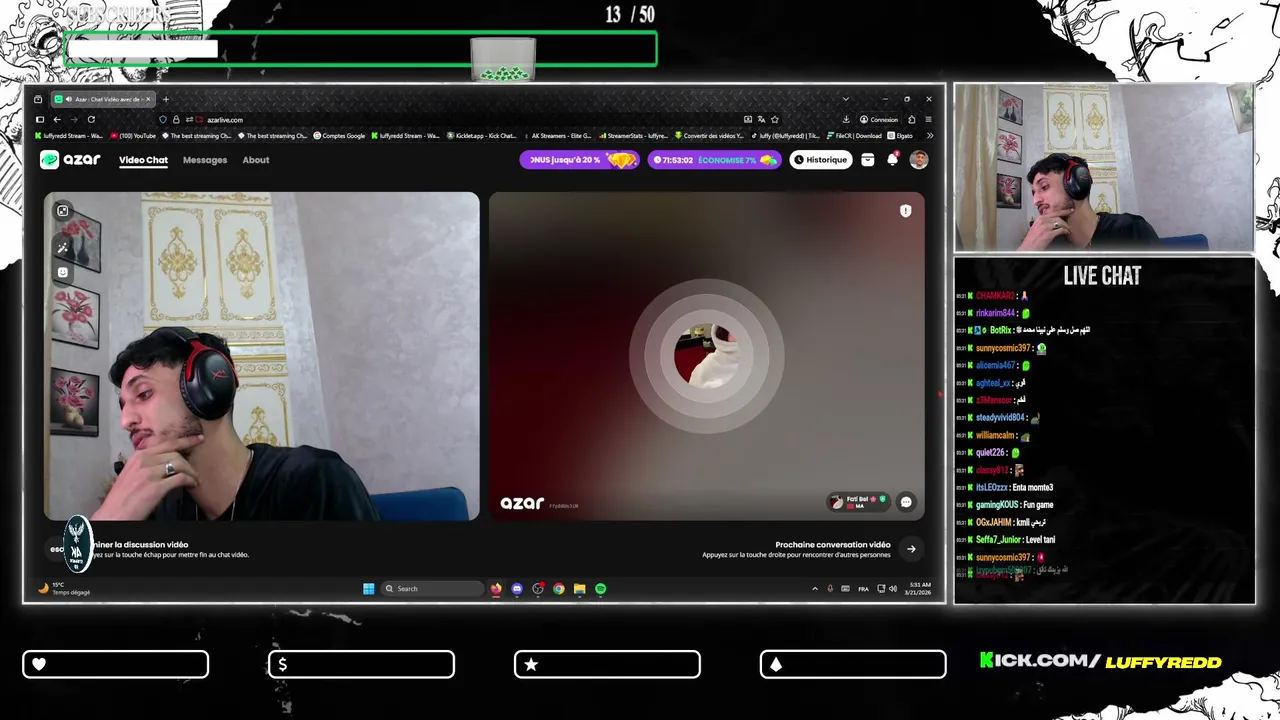Image resolution: width=1280 pixels, height=720 pixels.
Task: Open Spotify from the taskbar
Action: tap(600, 589)
